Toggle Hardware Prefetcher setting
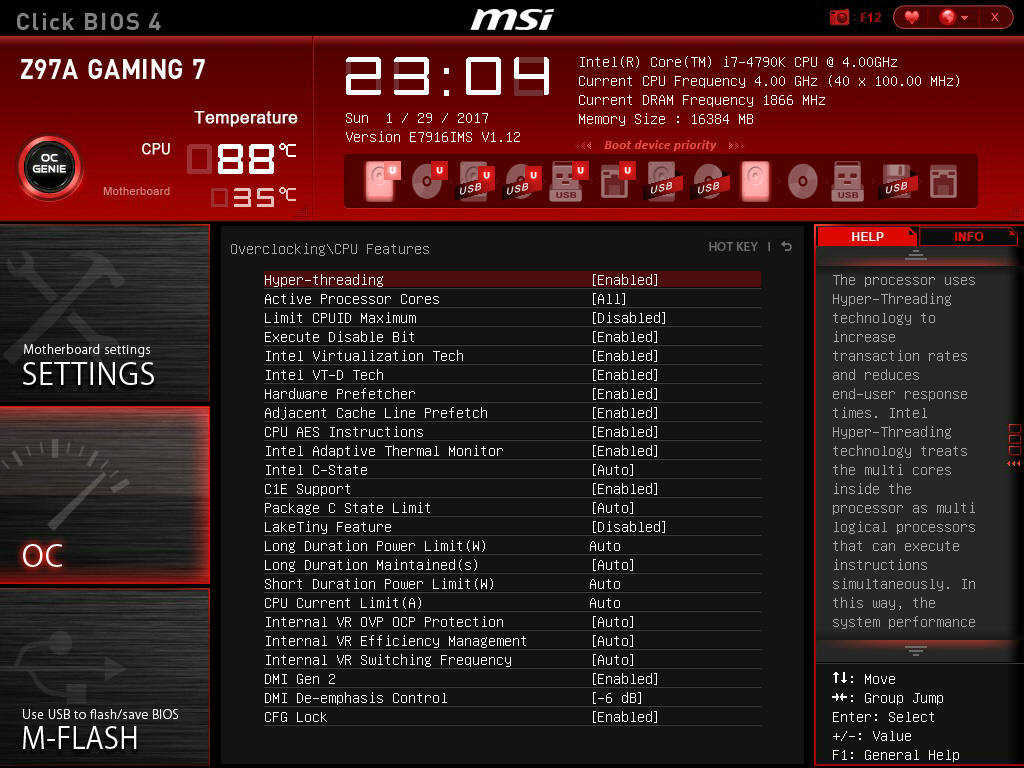The height and width of the screenshot is (768, 1024). point(512,394)
